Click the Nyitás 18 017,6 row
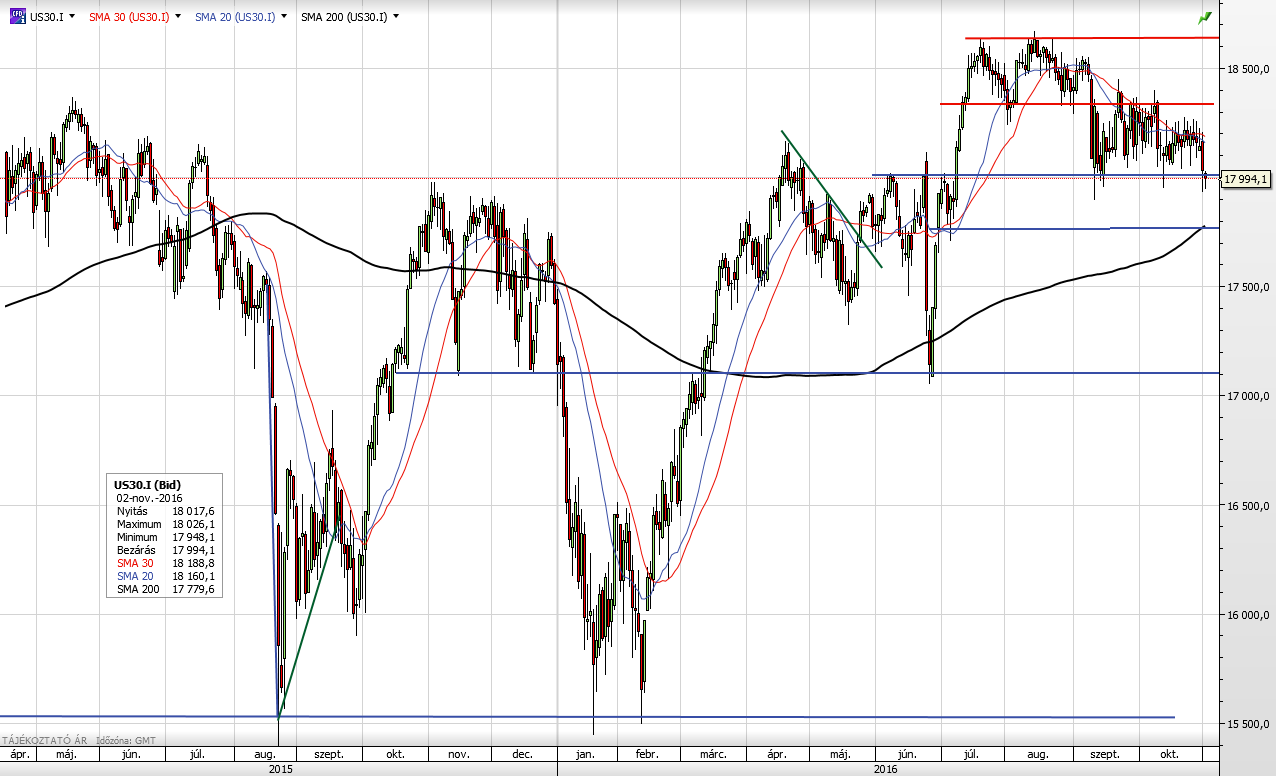The height and width of the screenshot is (776, 1276). pyautogui.click(x=165, y=510)
